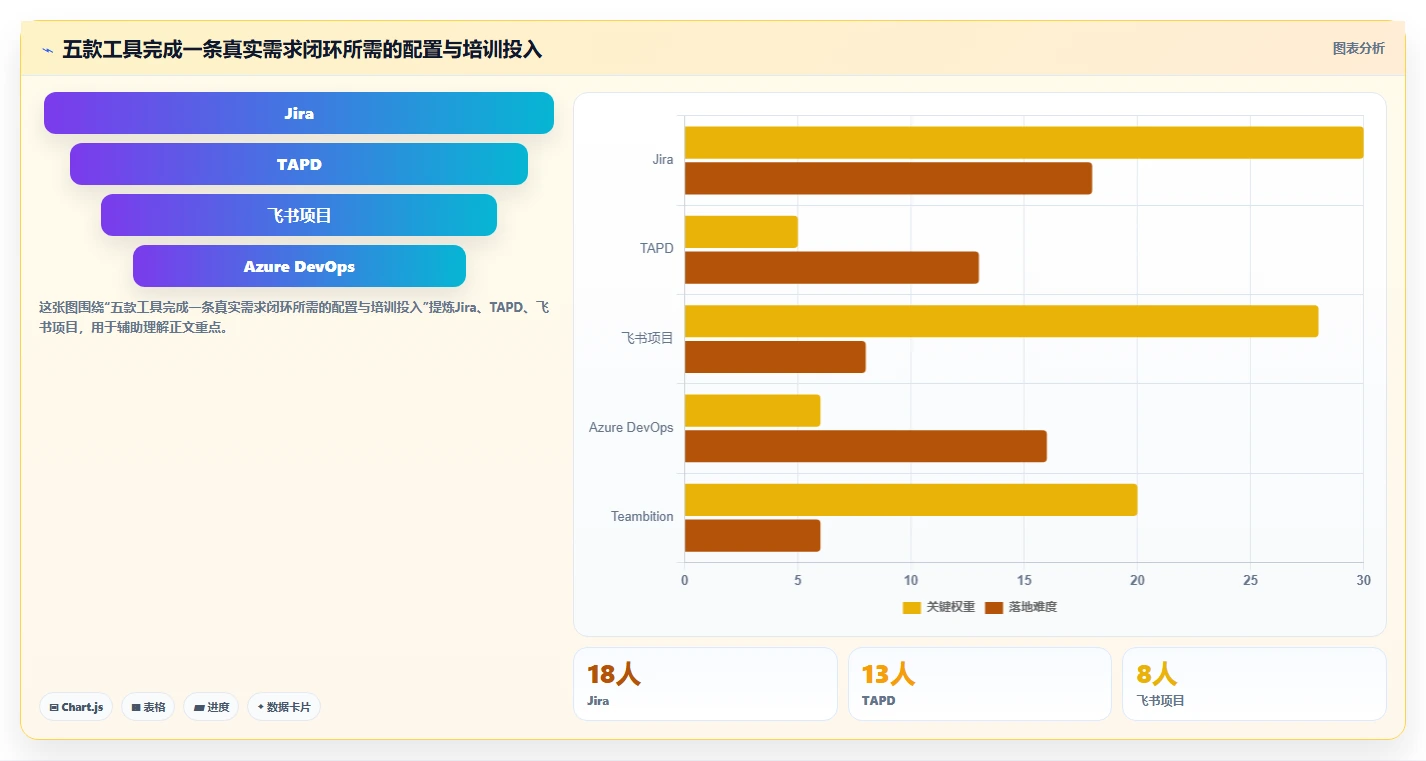
Task: Click Azure DevOps's yellow 关键权重 bar
Action: tap(752, 410)
